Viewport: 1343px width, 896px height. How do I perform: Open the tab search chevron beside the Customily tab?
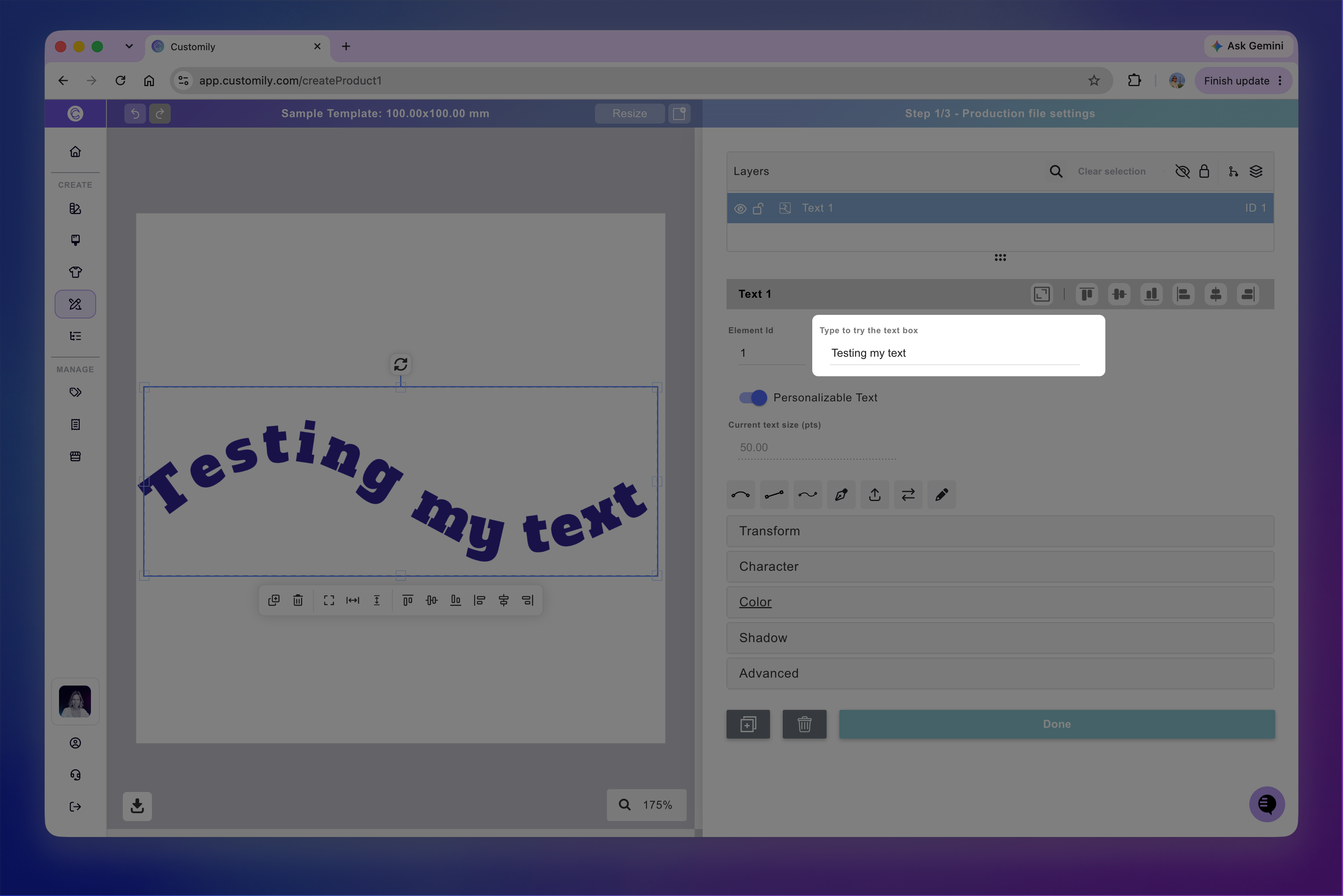[129, 46]
